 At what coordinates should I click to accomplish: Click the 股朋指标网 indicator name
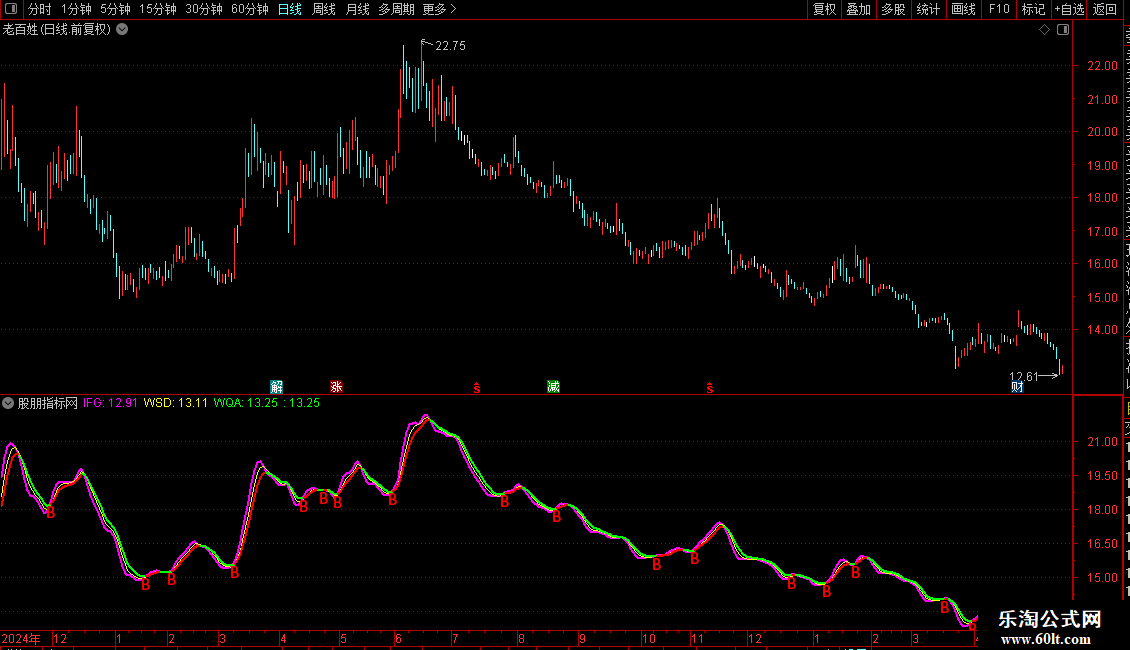pyautogui.click(x=48, y=404)
